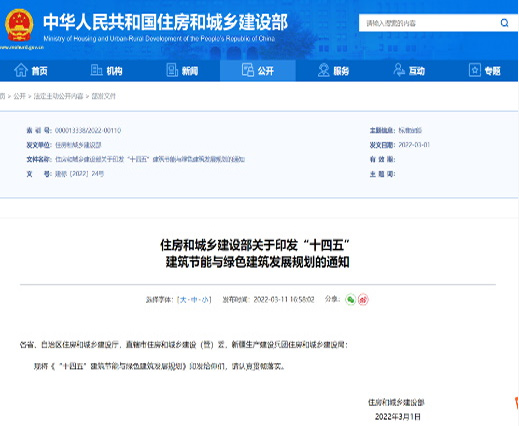Open the 公开 navigation tab
The width and height of the screenshot is (519, 426).
[x=258, y=70]
